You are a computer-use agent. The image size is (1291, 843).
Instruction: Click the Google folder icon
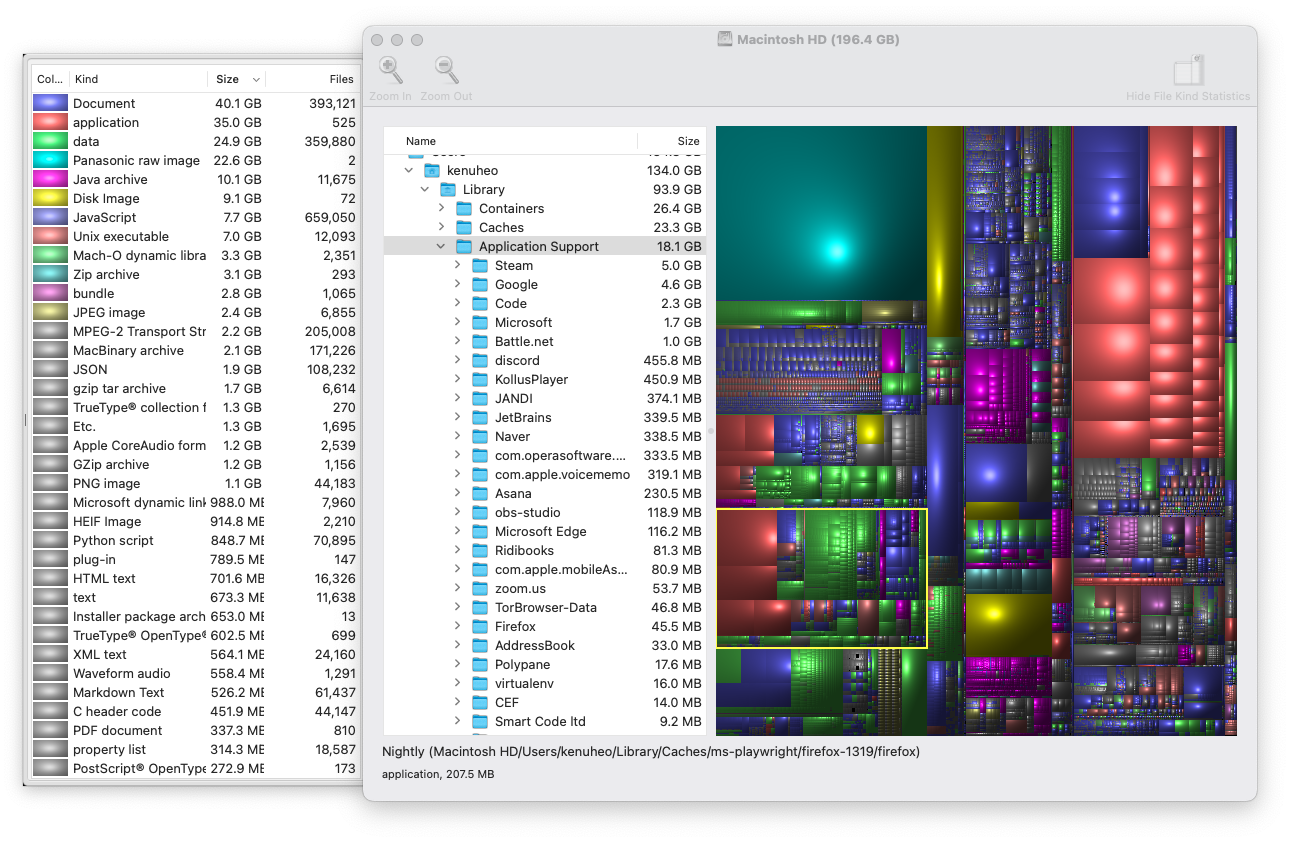pyautogui.click(x=479, y=285)
